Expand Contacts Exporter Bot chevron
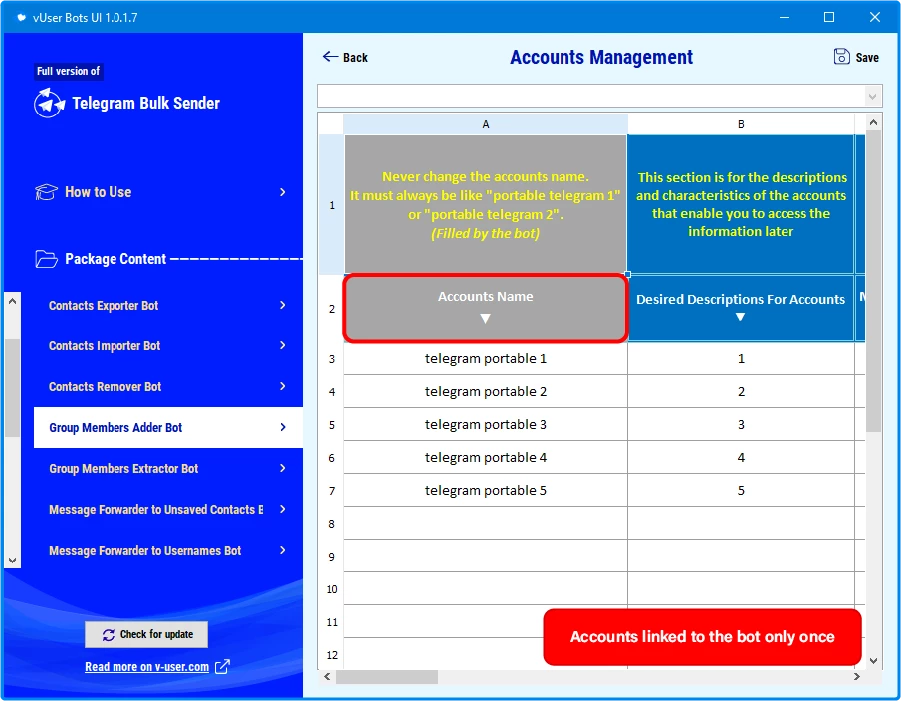This screenshot has width=901, height=701. (x=282, y=305)
